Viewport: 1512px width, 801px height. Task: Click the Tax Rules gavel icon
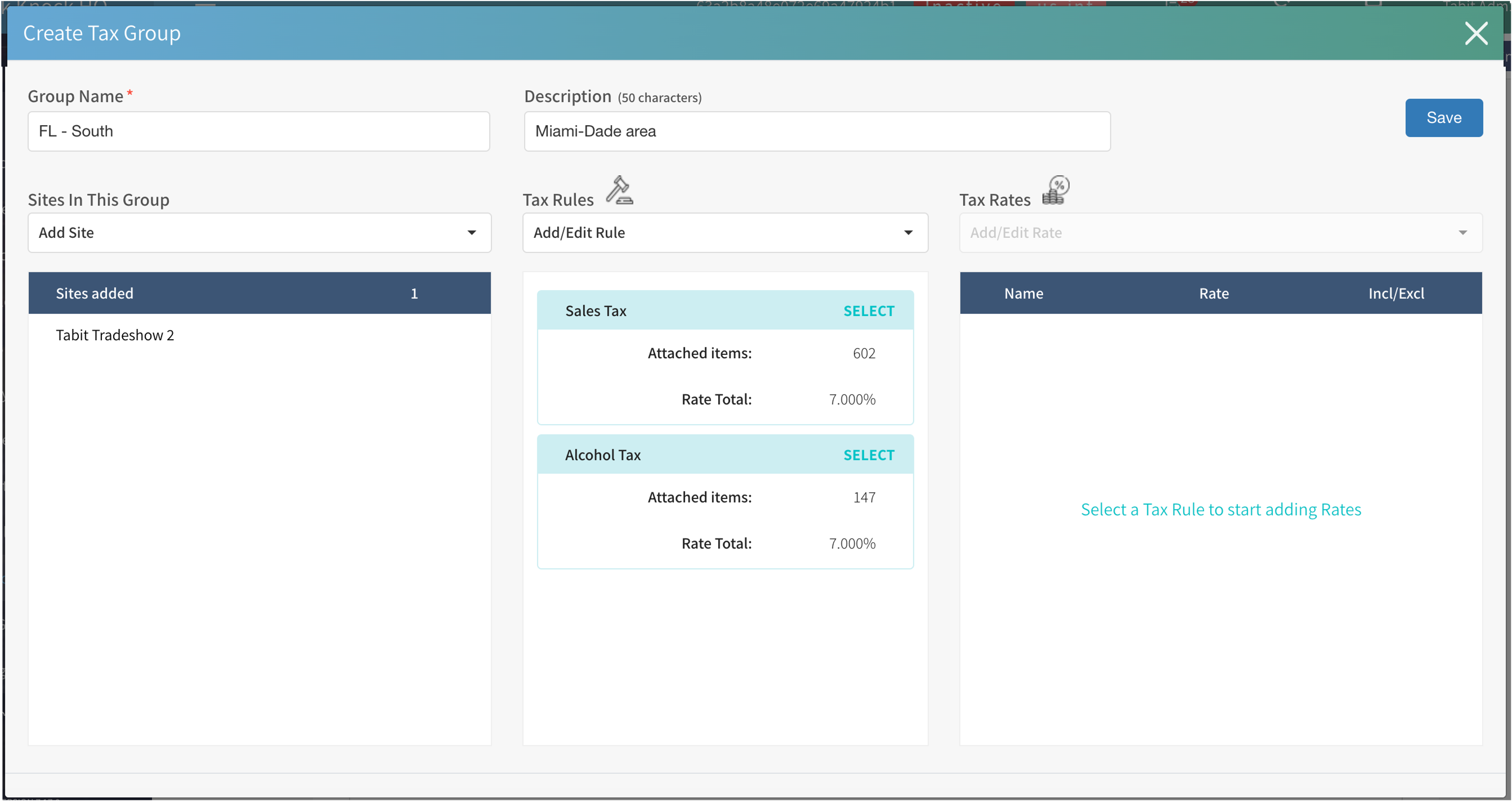619,191
